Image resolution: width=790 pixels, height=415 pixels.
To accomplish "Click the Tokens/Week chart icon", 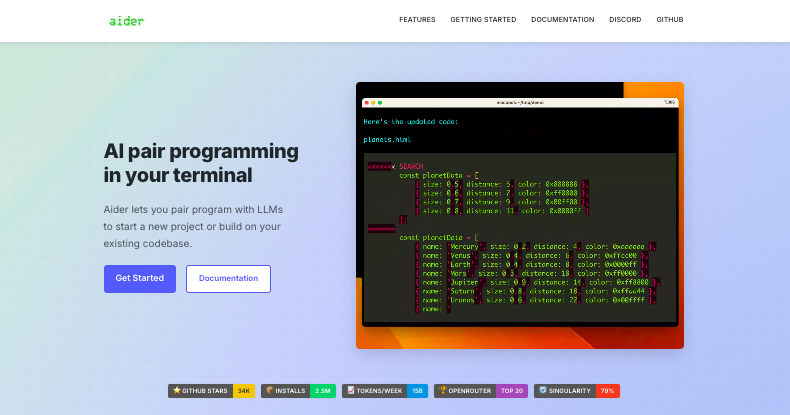I will pyautogui.click(x=351, y=390).
